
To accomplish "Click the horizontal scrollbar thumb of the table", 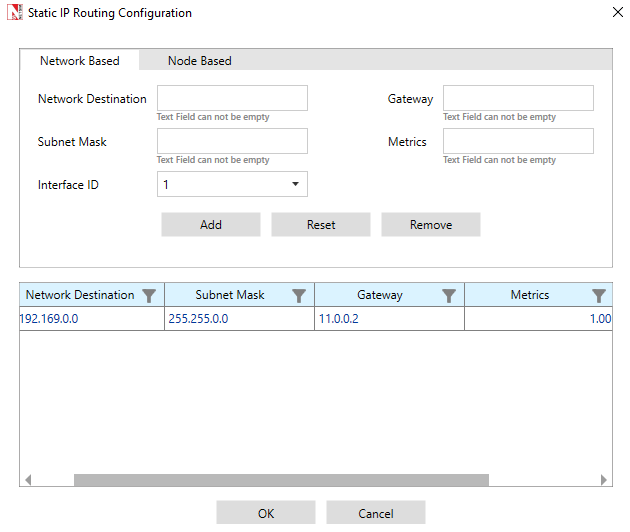I will pos(281,480).
